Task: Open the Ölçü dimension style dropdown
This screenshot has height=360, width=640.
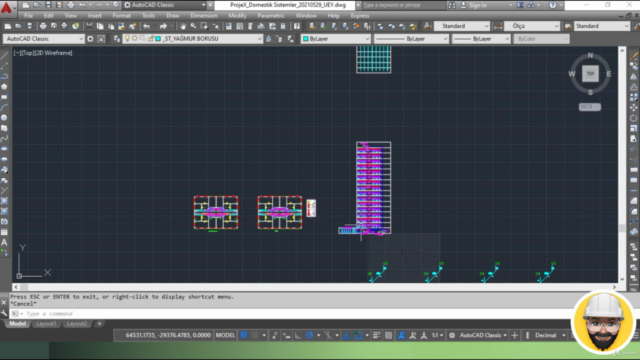Action: point(532,26)
